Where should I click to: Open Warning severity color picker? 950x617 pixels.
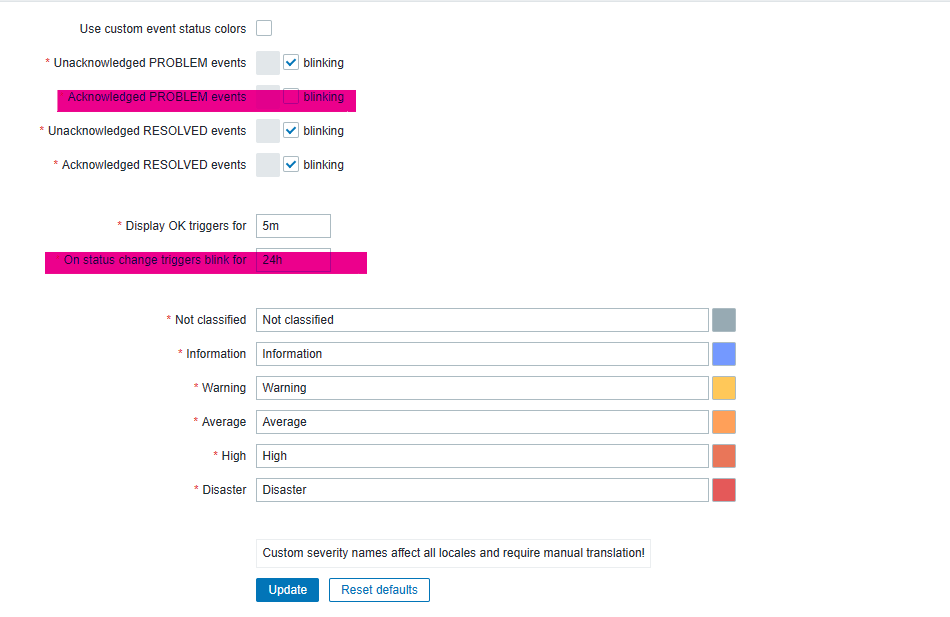[724, 388]
